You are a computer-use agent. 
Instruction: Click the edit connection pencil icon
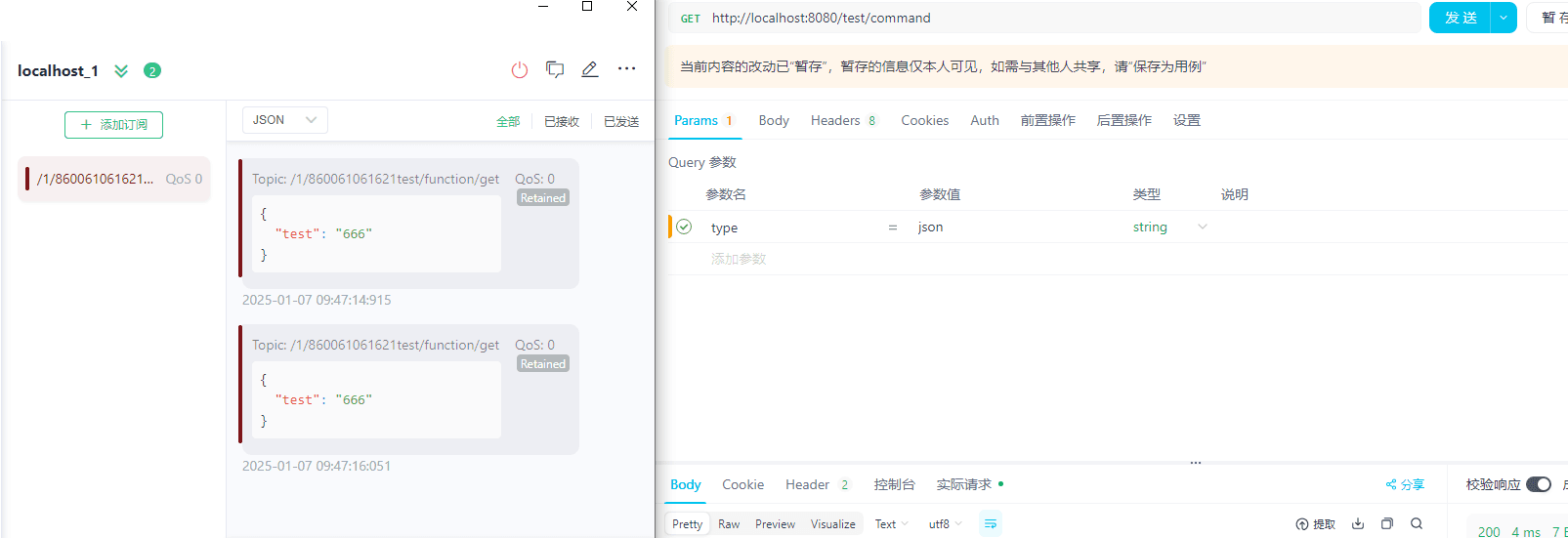[590, 69]
